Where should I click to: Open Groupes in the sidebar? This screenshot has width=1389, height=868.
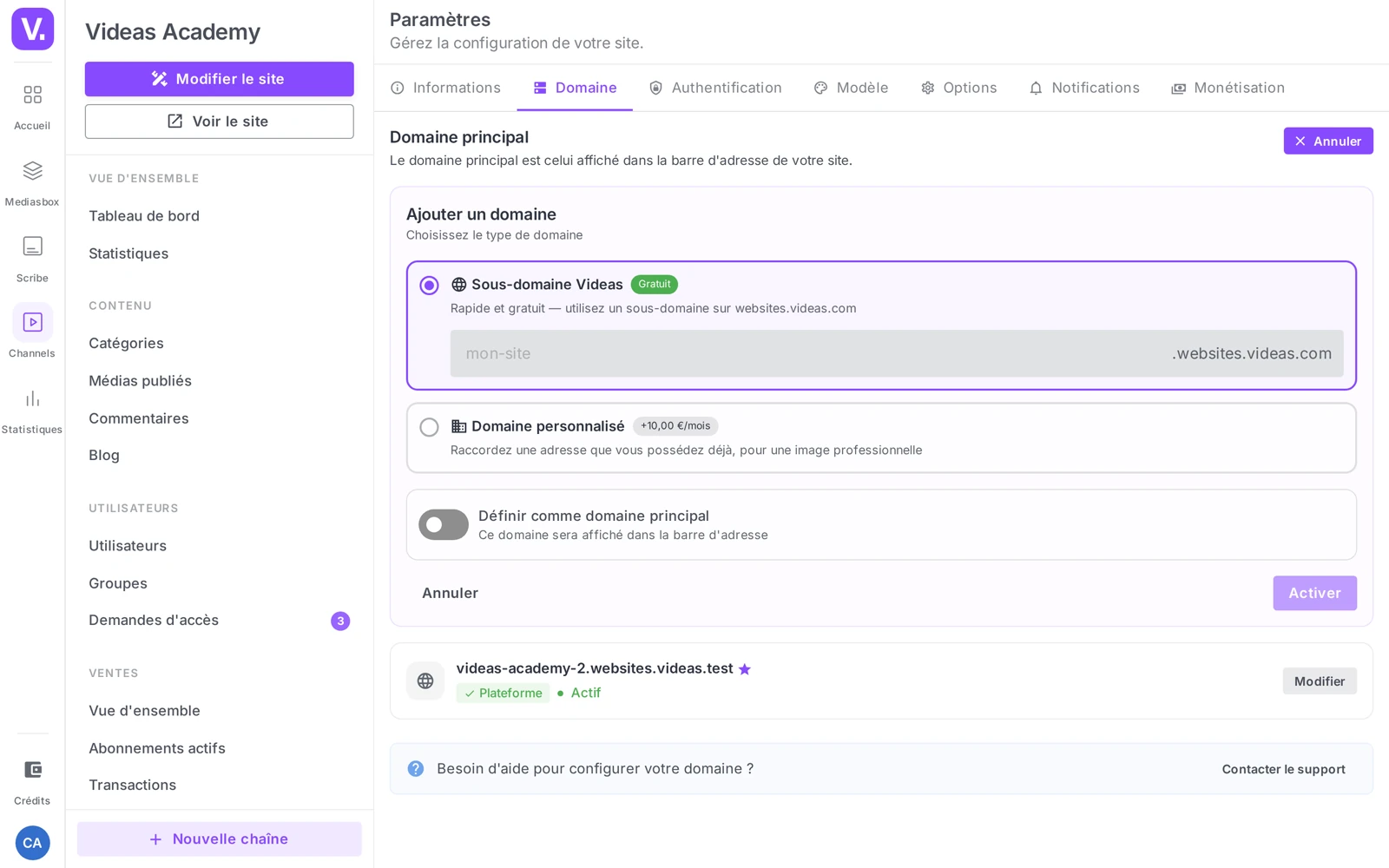(118, 583)
